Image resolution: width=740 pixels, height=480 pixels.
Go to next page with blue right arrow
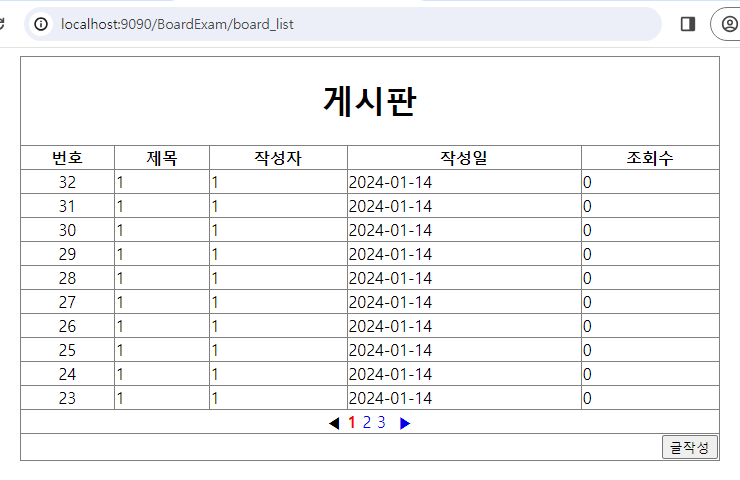click(405, 423)
